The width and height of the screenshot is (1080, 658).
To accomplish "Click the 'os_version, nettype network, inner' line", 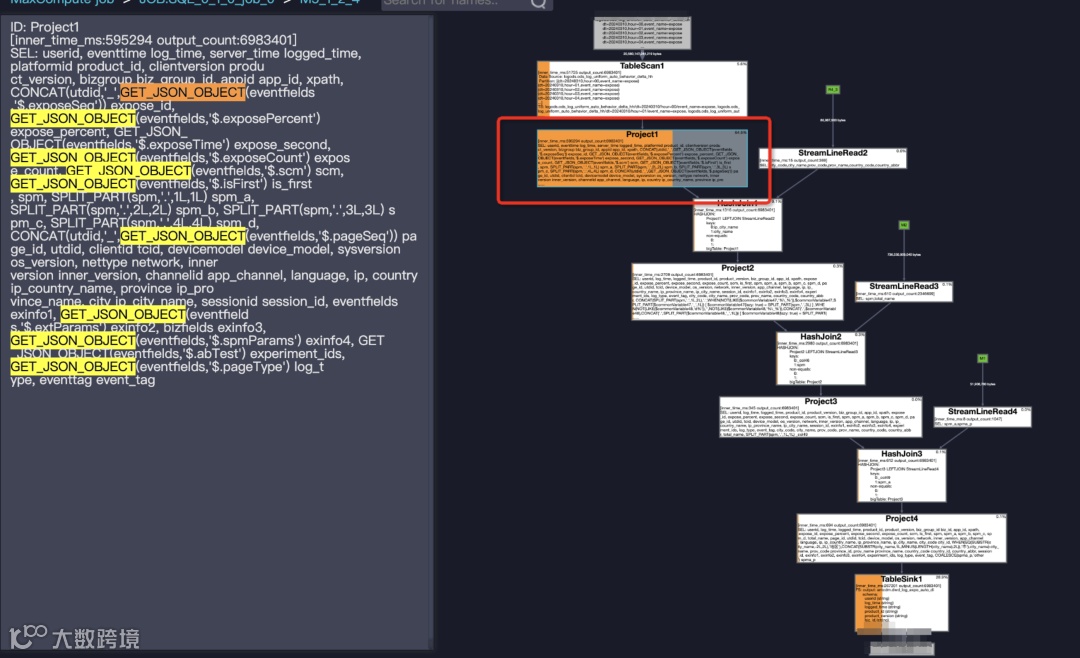I will pyautogui.click(x=114, y=263).
